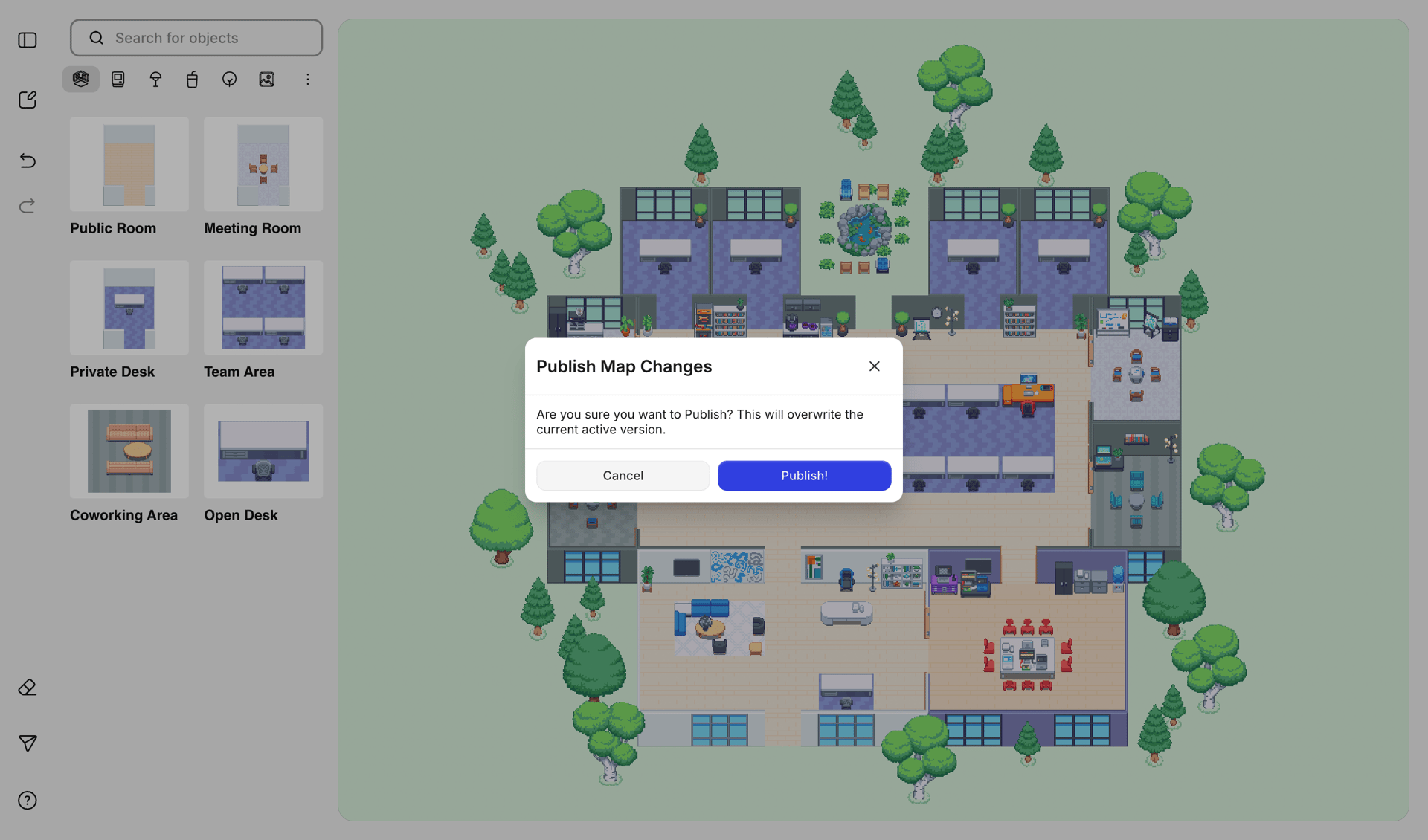Select the Open Desk template
Image resolution: width=1428 pixels, height=840 pixels.
click(x=262, y=451)
